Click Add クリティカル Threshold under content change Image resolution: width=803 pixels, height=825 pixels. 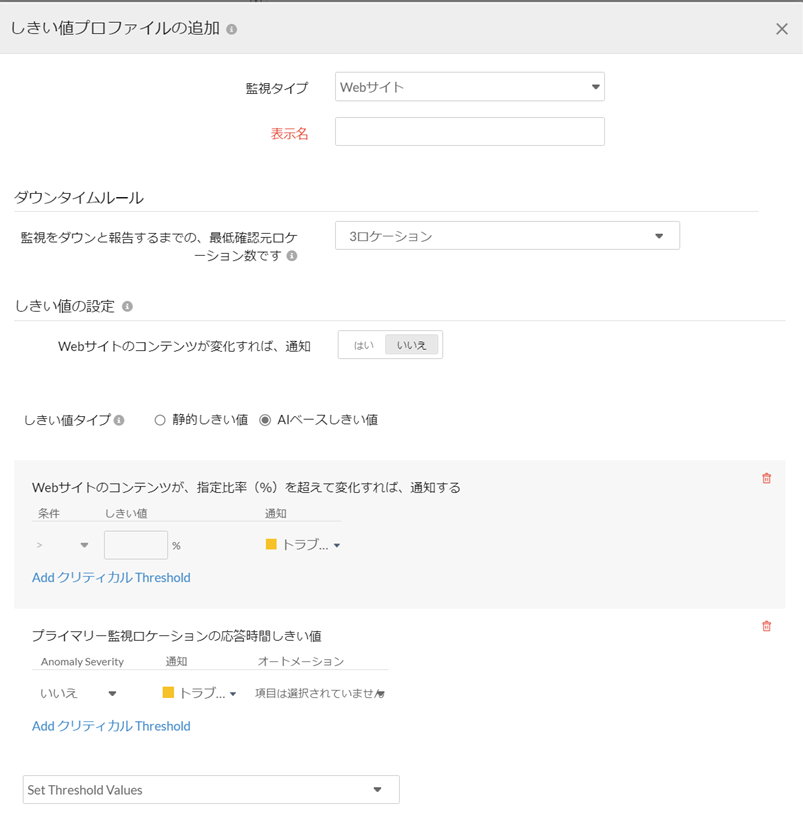pyautogui.click(x=111, y=577)
